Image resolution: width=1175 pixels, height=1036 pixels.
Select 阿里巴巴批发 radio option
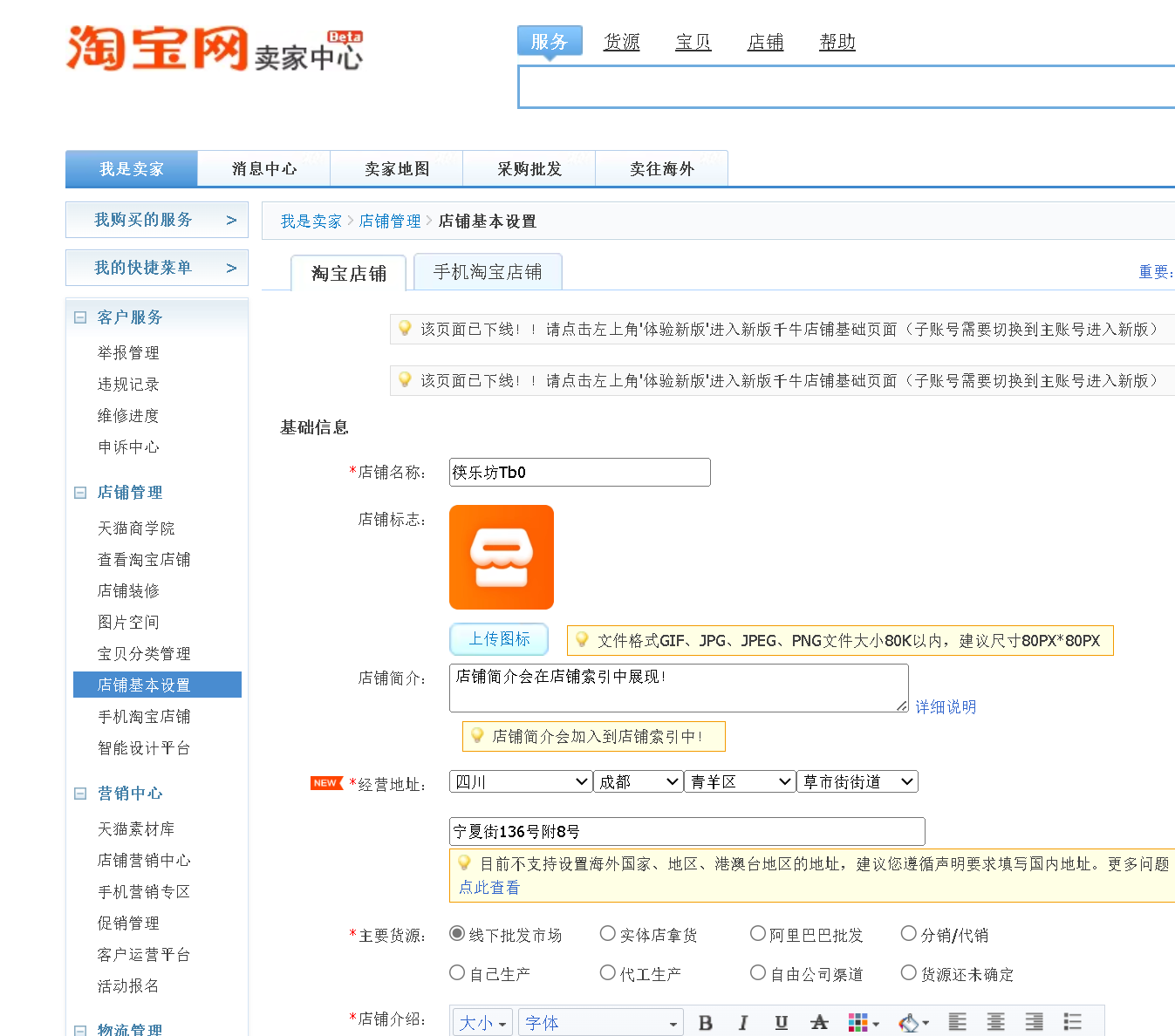click(758, 933)
